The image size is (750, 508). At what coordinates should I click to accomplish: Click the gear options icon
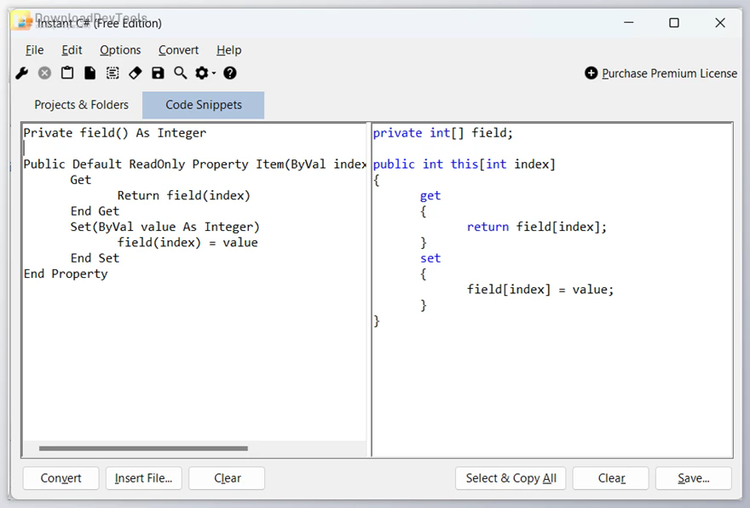(x=202, y=73)
